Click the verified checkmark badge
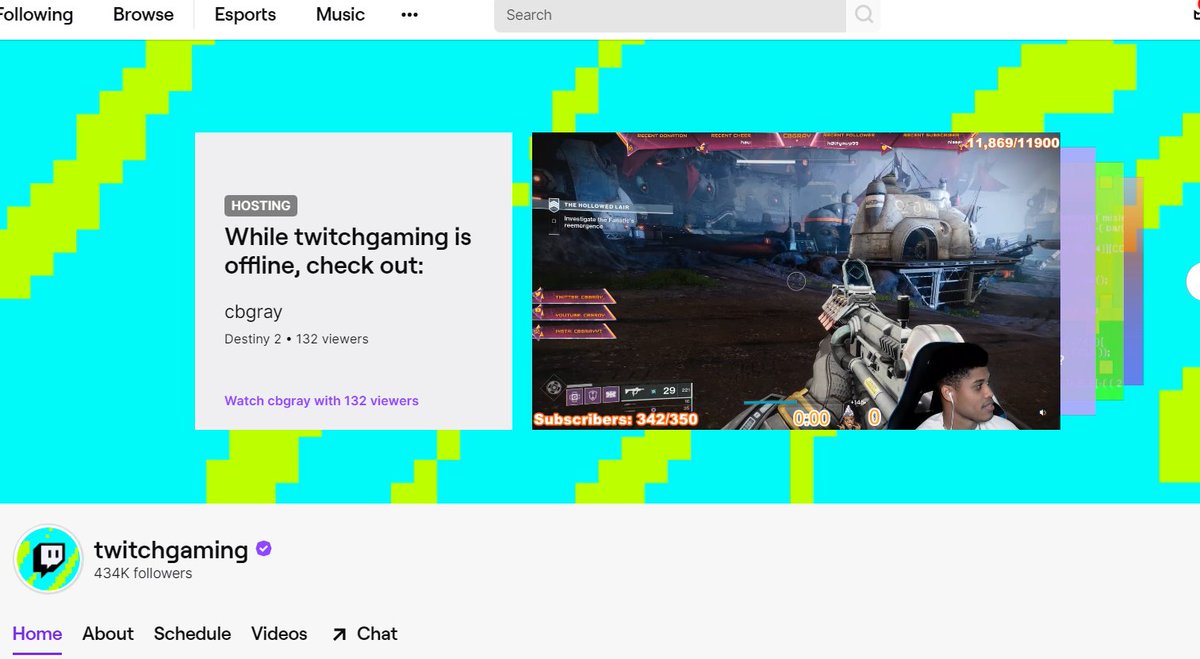 (264, 549)
